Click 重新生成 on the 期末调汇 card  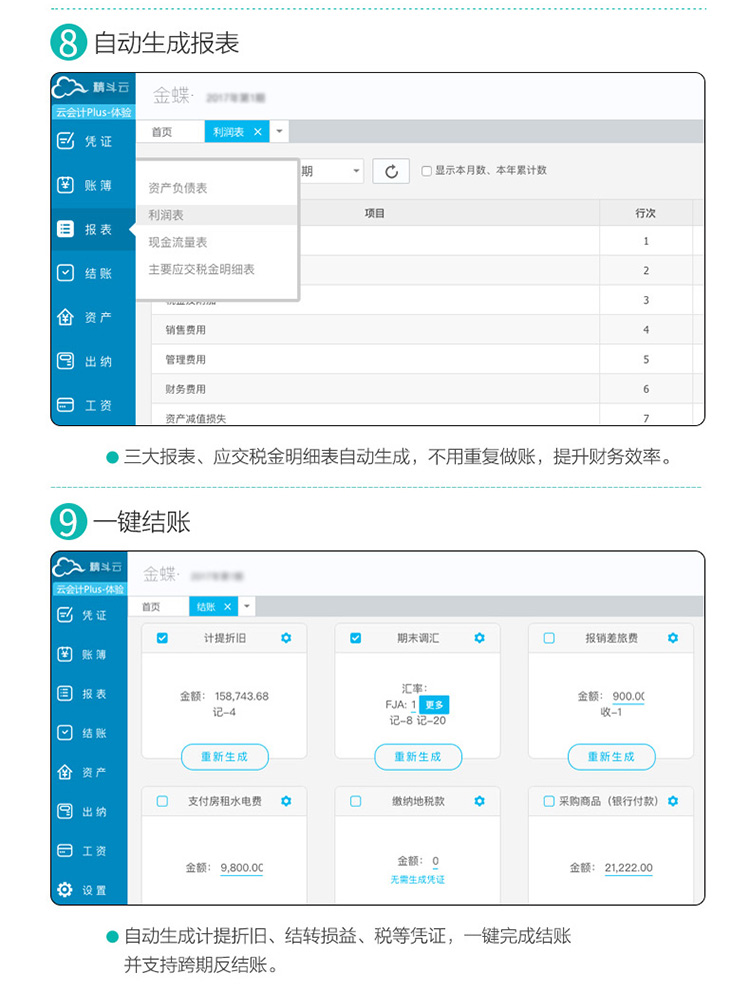coord(418,757)
